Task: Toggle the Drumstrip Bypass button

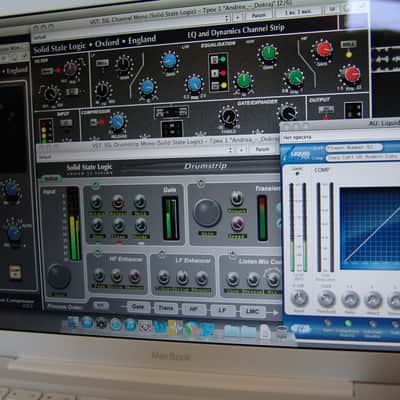Action: click(x=51, y=179)
